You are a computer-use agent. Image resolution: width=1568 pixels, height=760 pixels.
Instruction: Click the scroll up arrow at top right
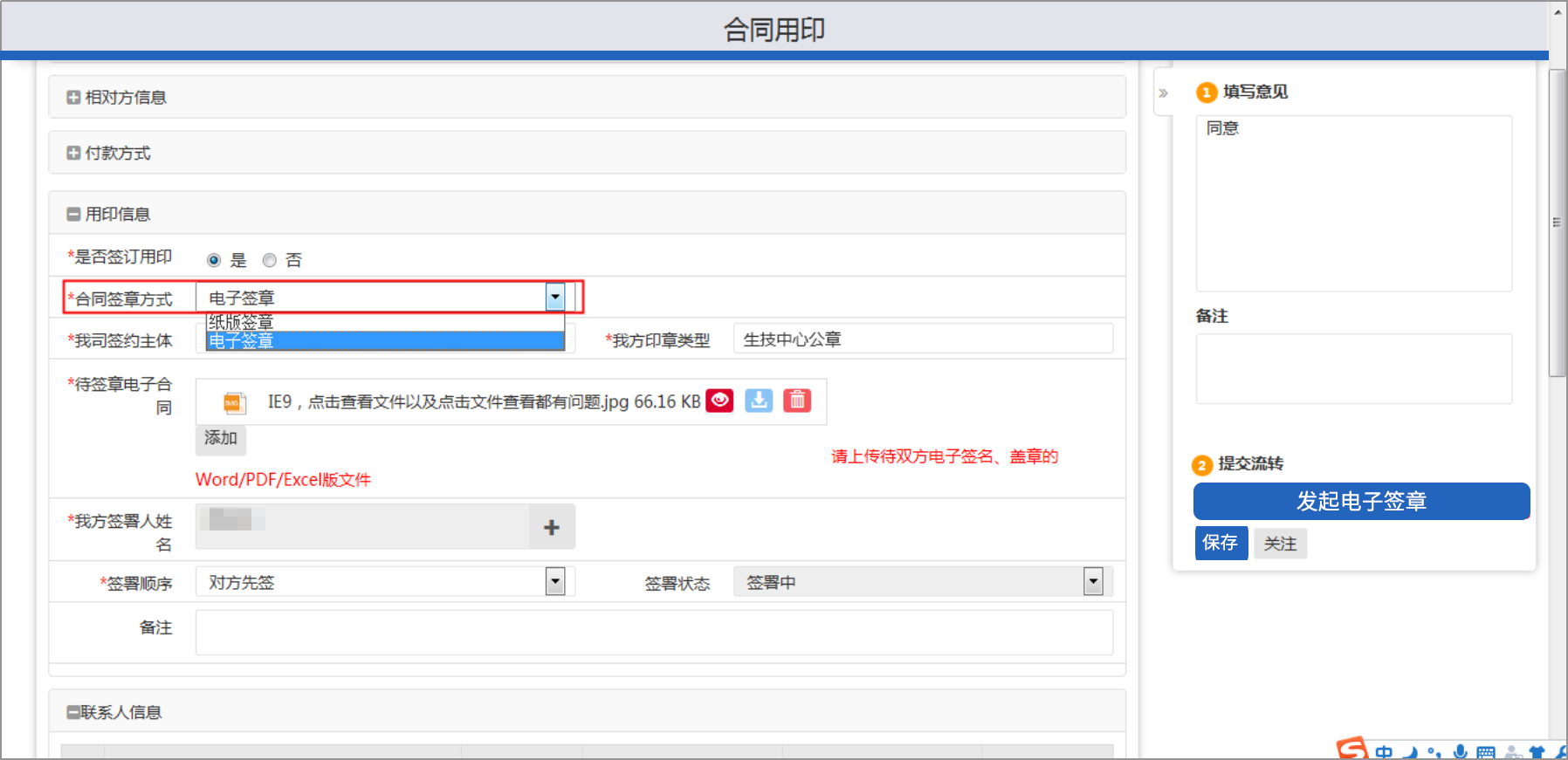[1557, 12]
